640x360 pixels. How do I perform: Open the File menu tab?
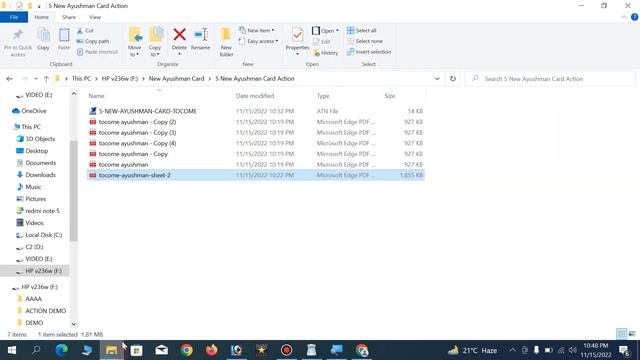[x=14, y=17]
